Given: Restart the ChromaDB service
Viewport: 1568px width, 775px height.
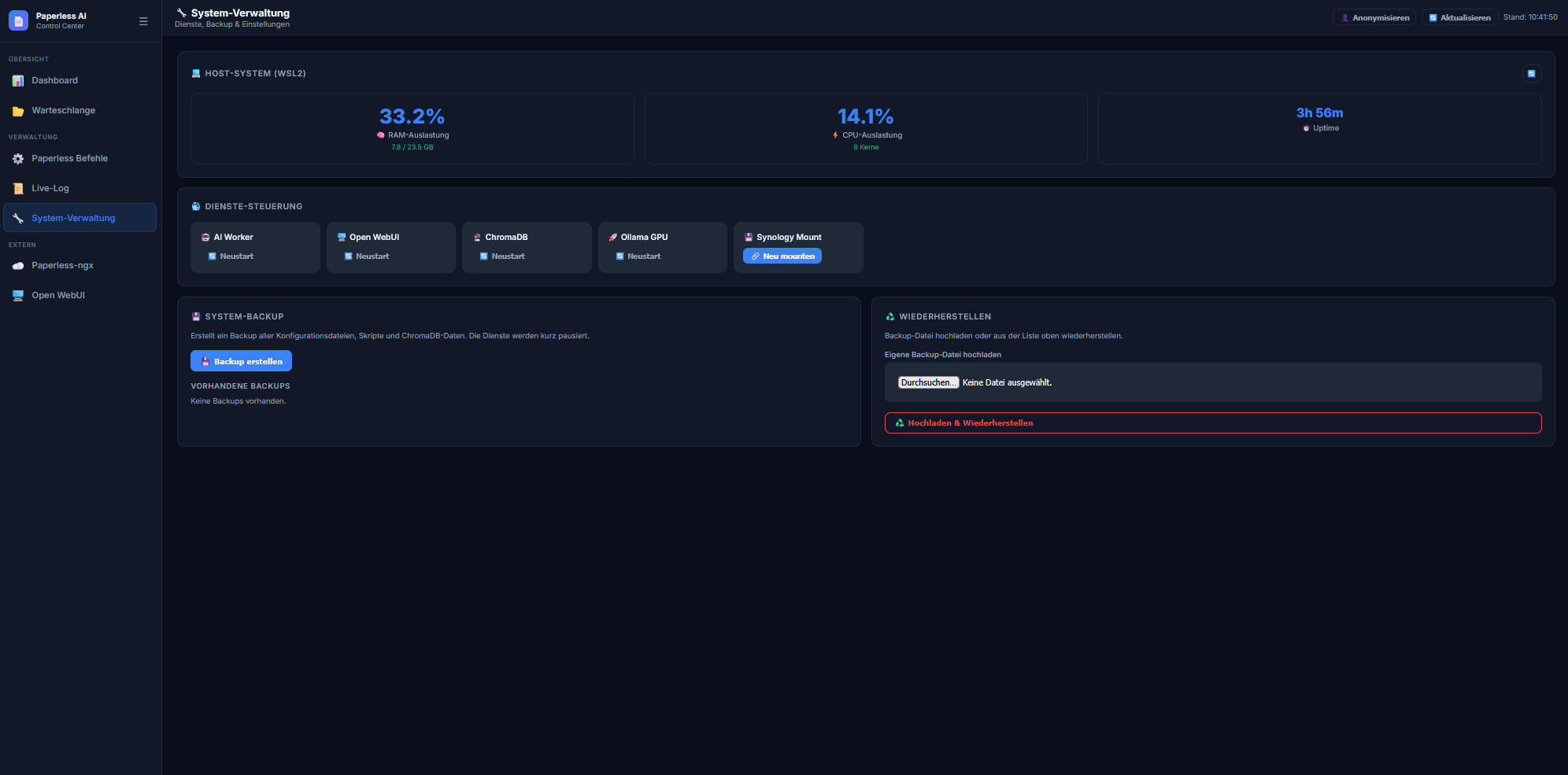Looking at the screenshot, I should point(502,256).
